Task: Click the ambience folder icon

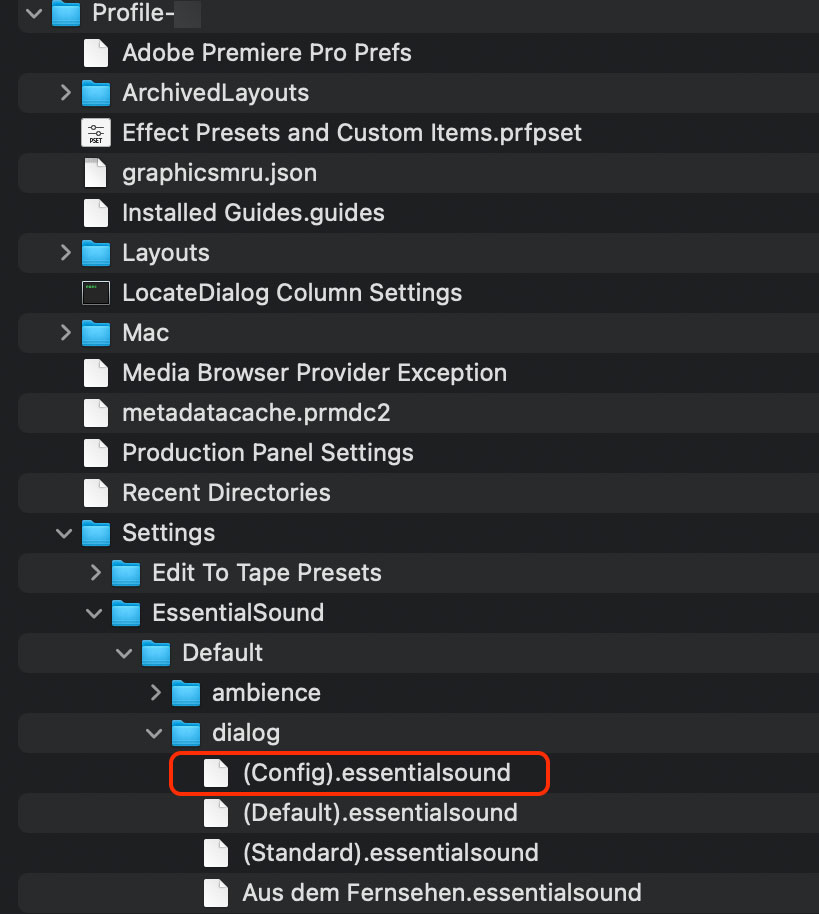Action: pyautogui.click(x=186, y=692)
